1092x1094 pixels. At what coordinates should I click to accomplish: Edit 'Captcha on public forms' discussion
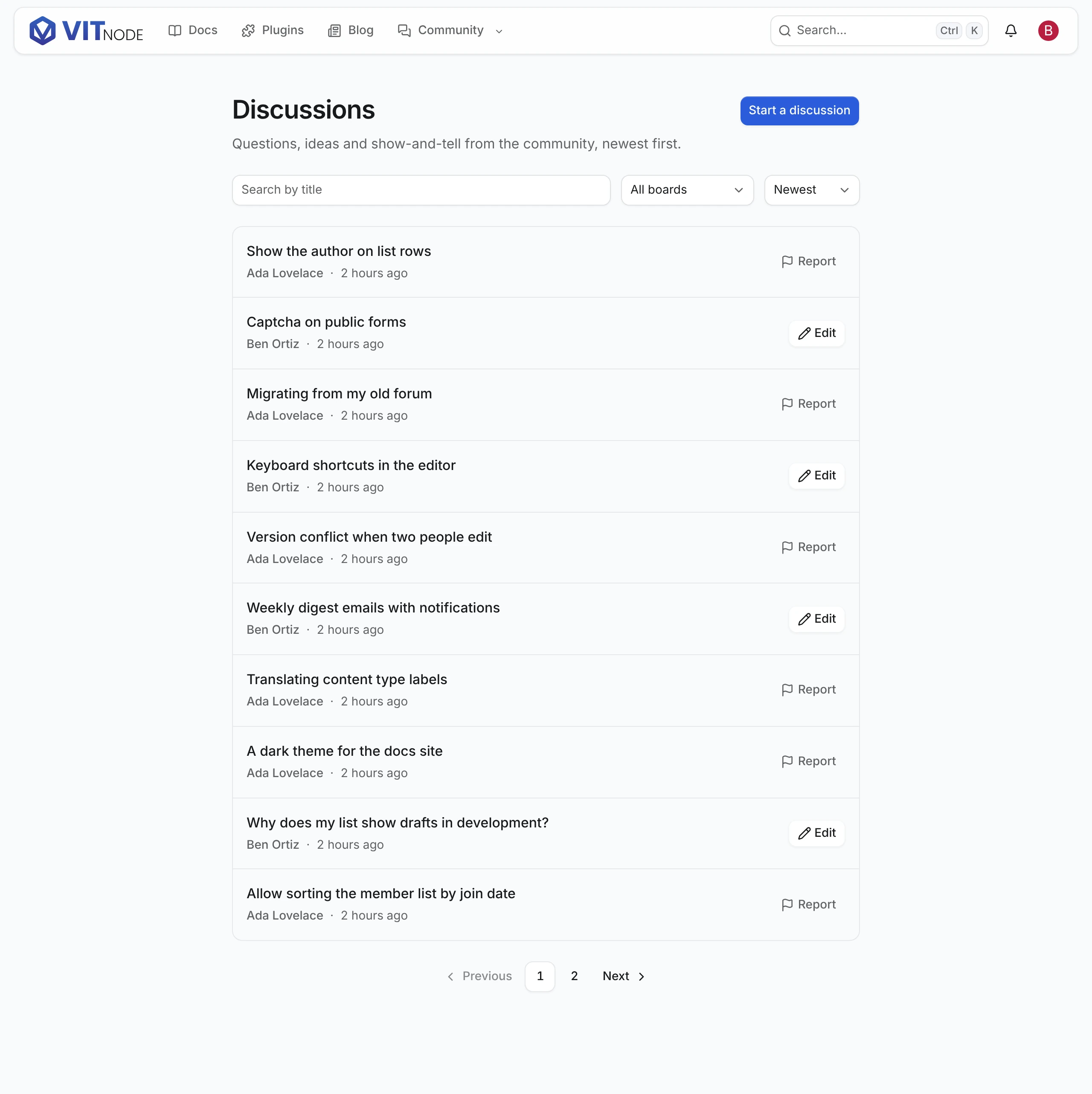(x=816, y=333)
